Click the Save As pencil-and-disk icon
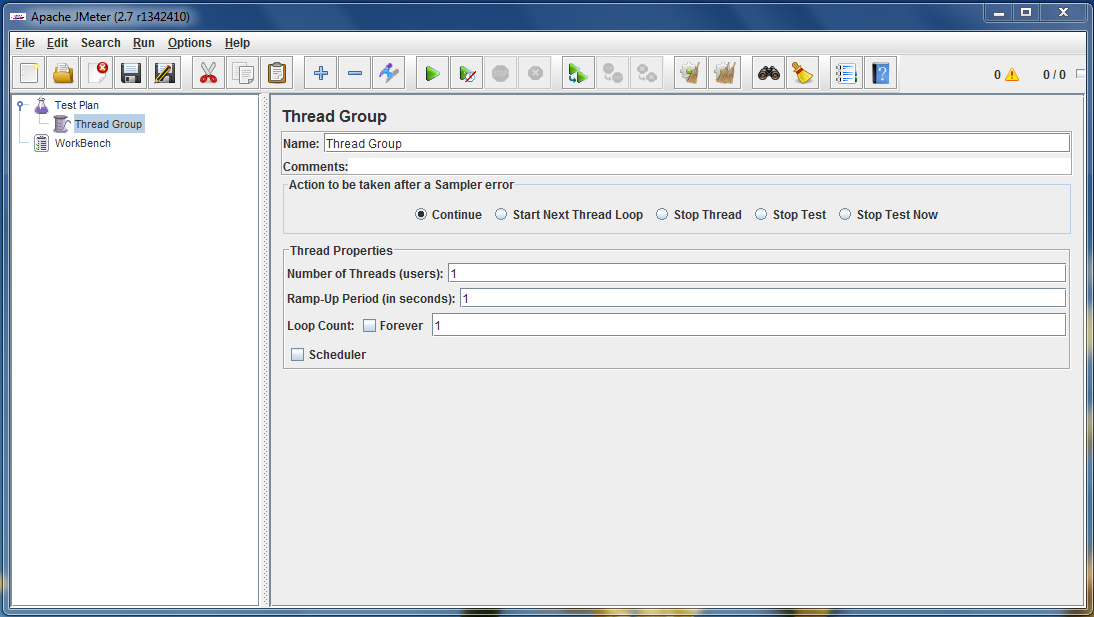 [165, 73]
